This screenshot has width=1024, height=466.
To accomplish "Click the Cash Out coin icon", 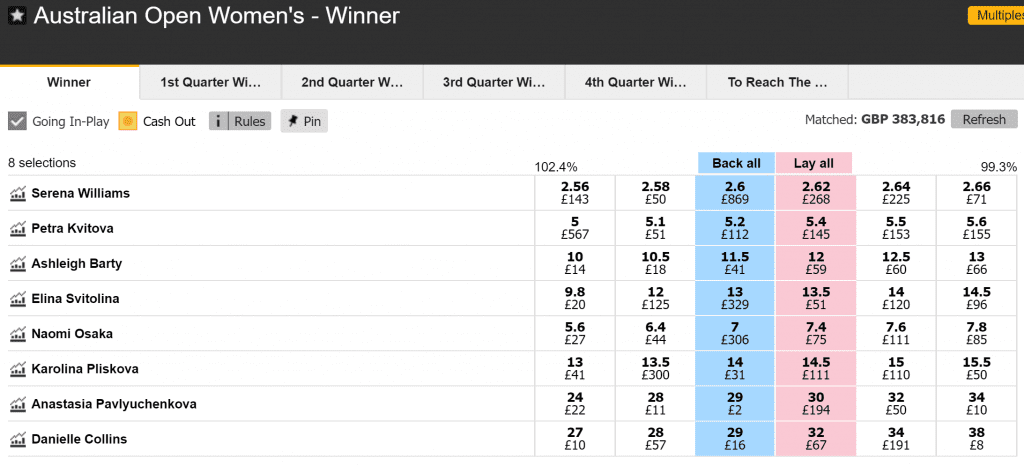I will [128, 121].
